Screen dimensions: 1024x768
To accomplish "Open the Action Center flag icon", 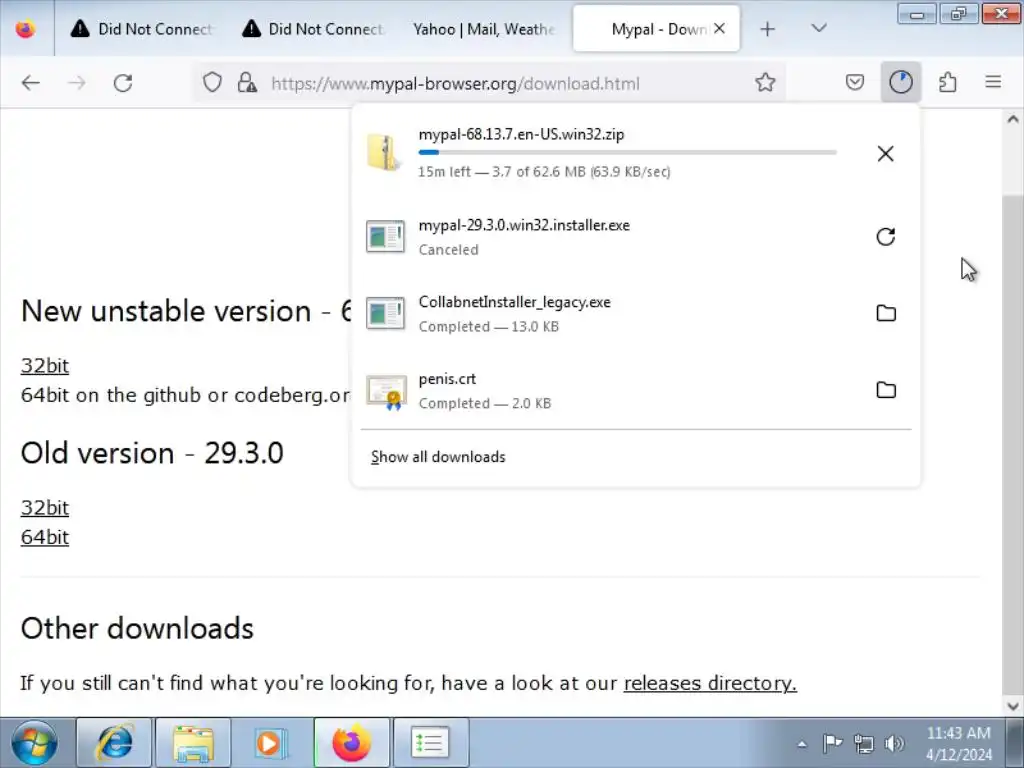I will 832,743.
